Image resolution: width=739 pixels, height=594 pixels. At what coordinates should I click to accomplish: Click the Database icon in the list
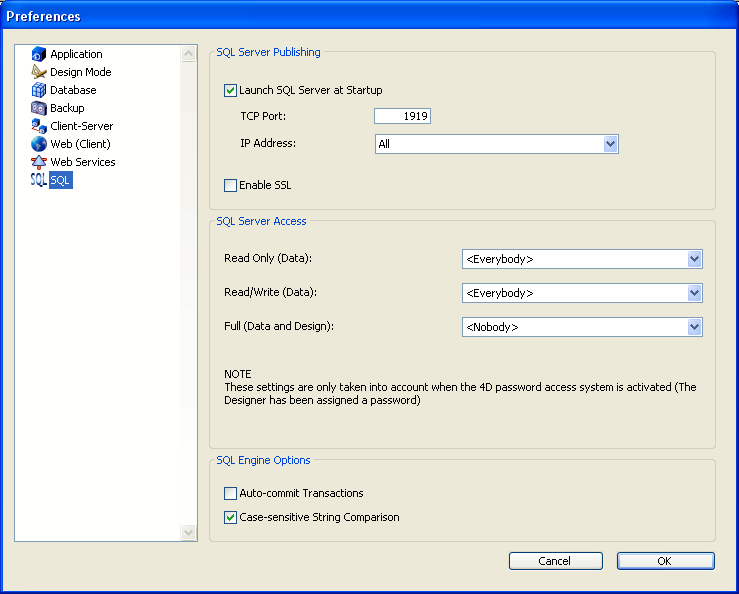[39, 90]
